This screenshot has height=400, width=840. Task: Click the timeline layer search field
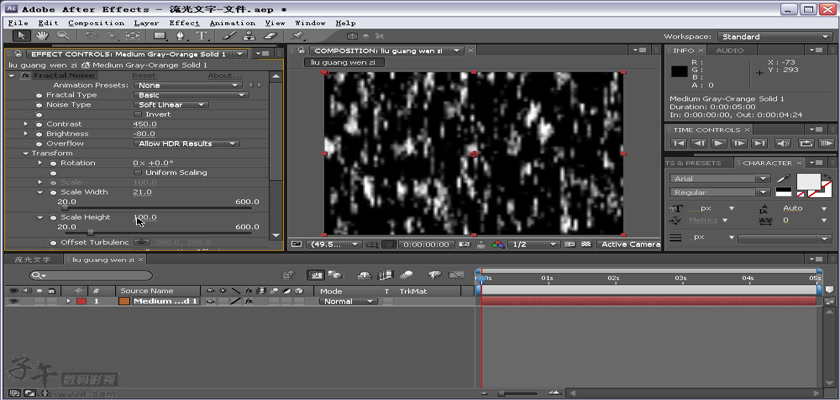click(x=91, y=275)
